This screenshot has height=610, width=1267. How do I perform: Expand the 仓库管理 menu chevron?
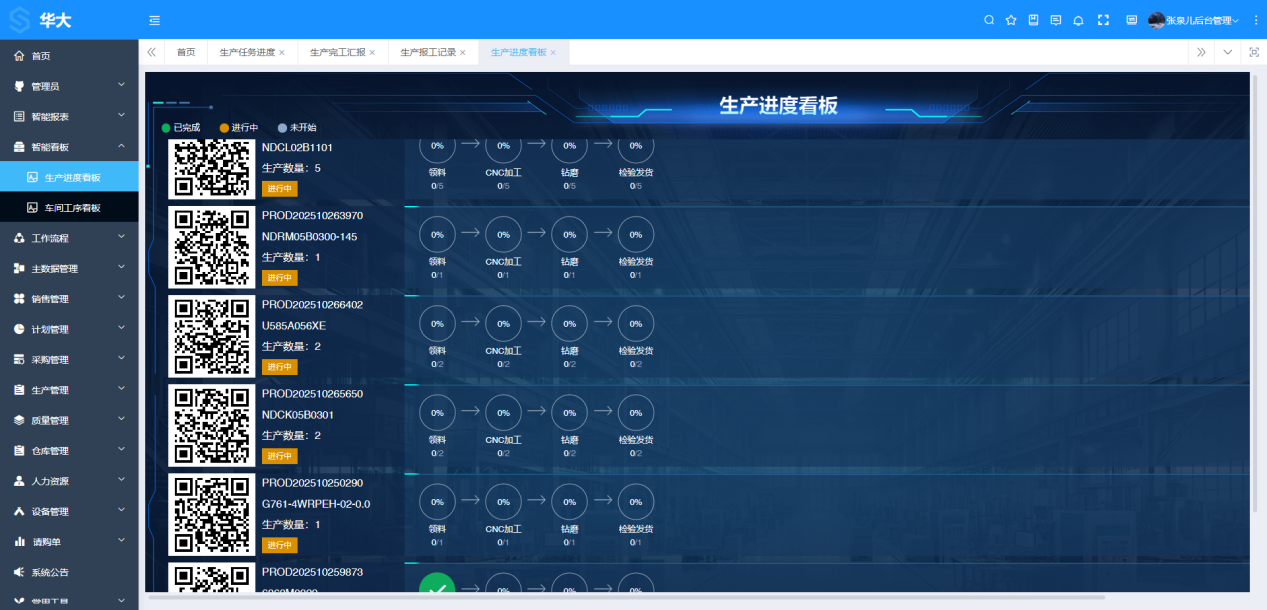121,450
